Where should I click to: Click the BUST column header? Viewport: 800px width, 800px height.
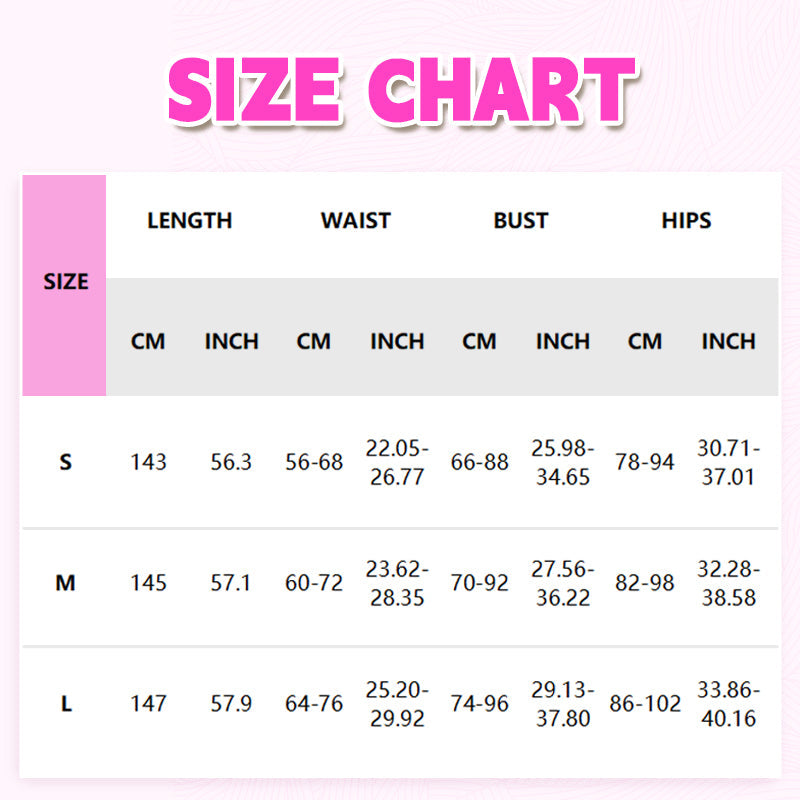click(x=520, y=221)
